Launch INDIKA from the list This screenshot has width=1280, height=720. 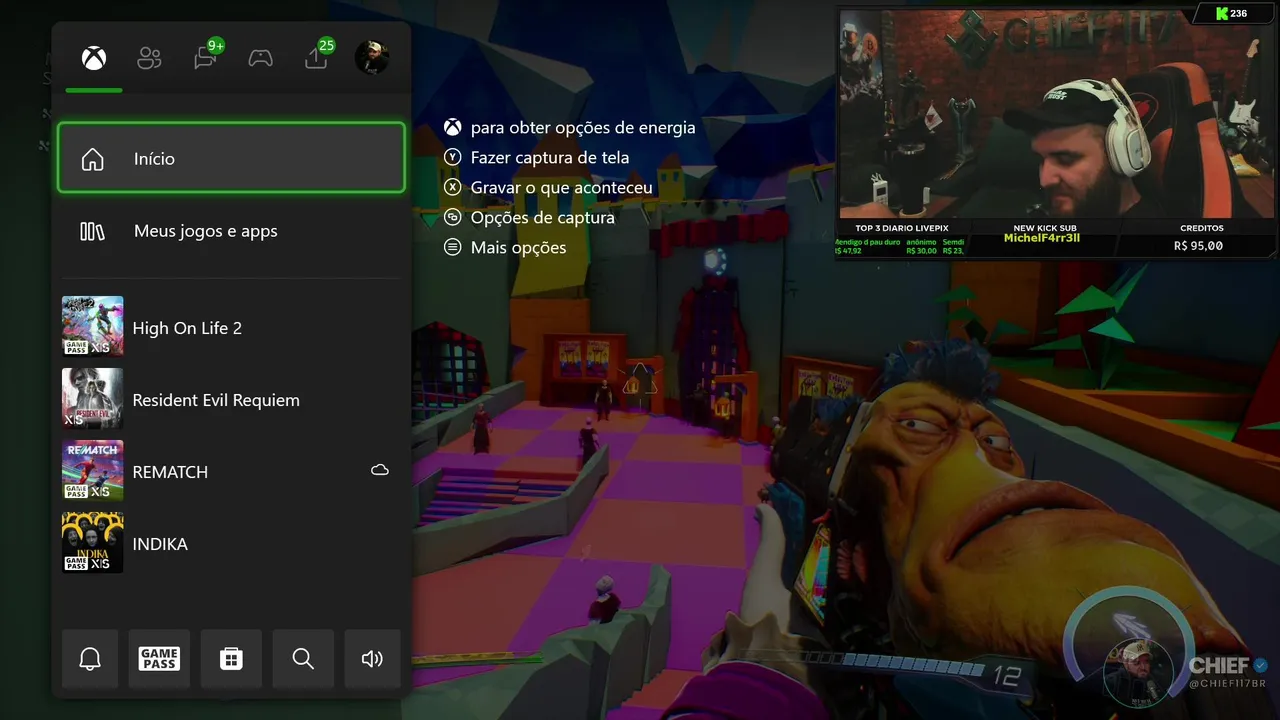231,543
